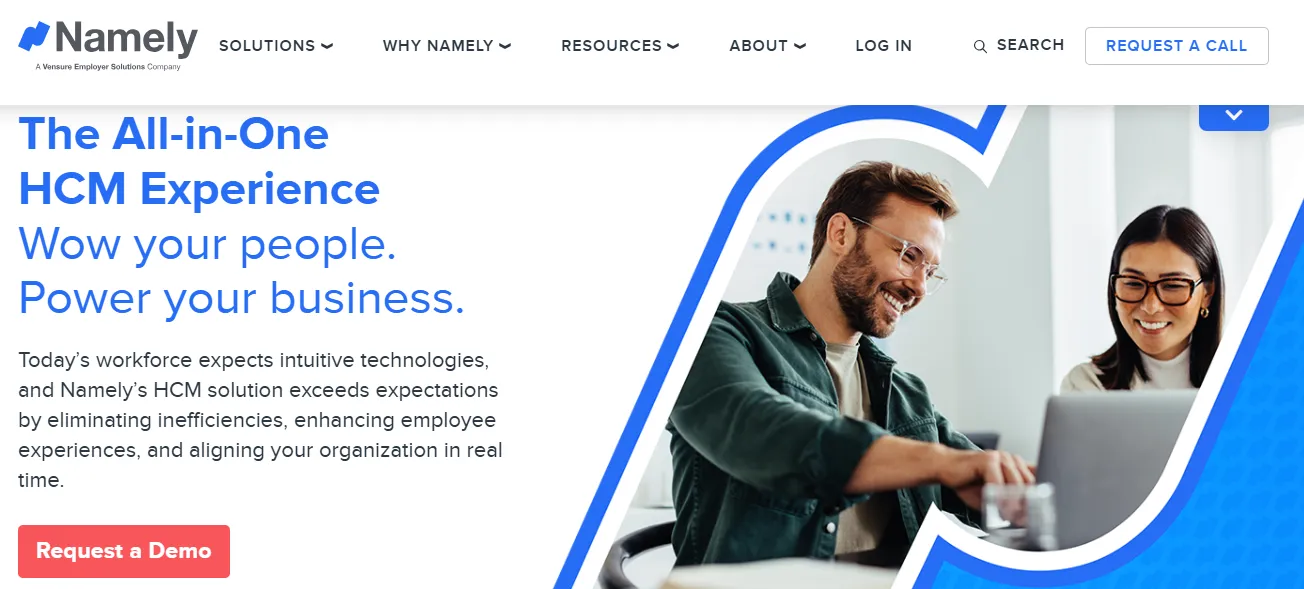Image resolution: width=1304 pixels, height=589 pixels.
Task: Click the magnifying glass search icon
Action: point(980,46)
